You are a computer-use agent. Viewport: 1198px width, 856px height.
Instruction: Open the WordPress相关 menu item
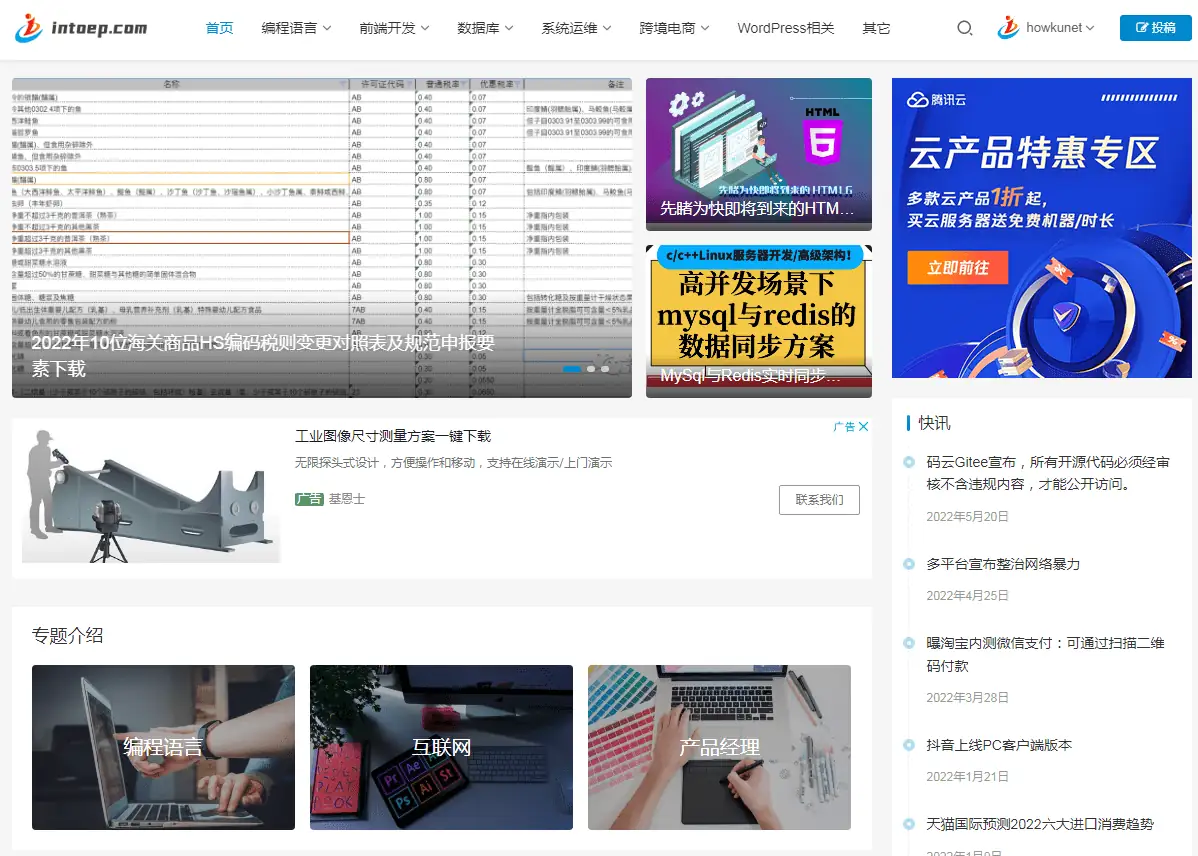tap(785, 28)
